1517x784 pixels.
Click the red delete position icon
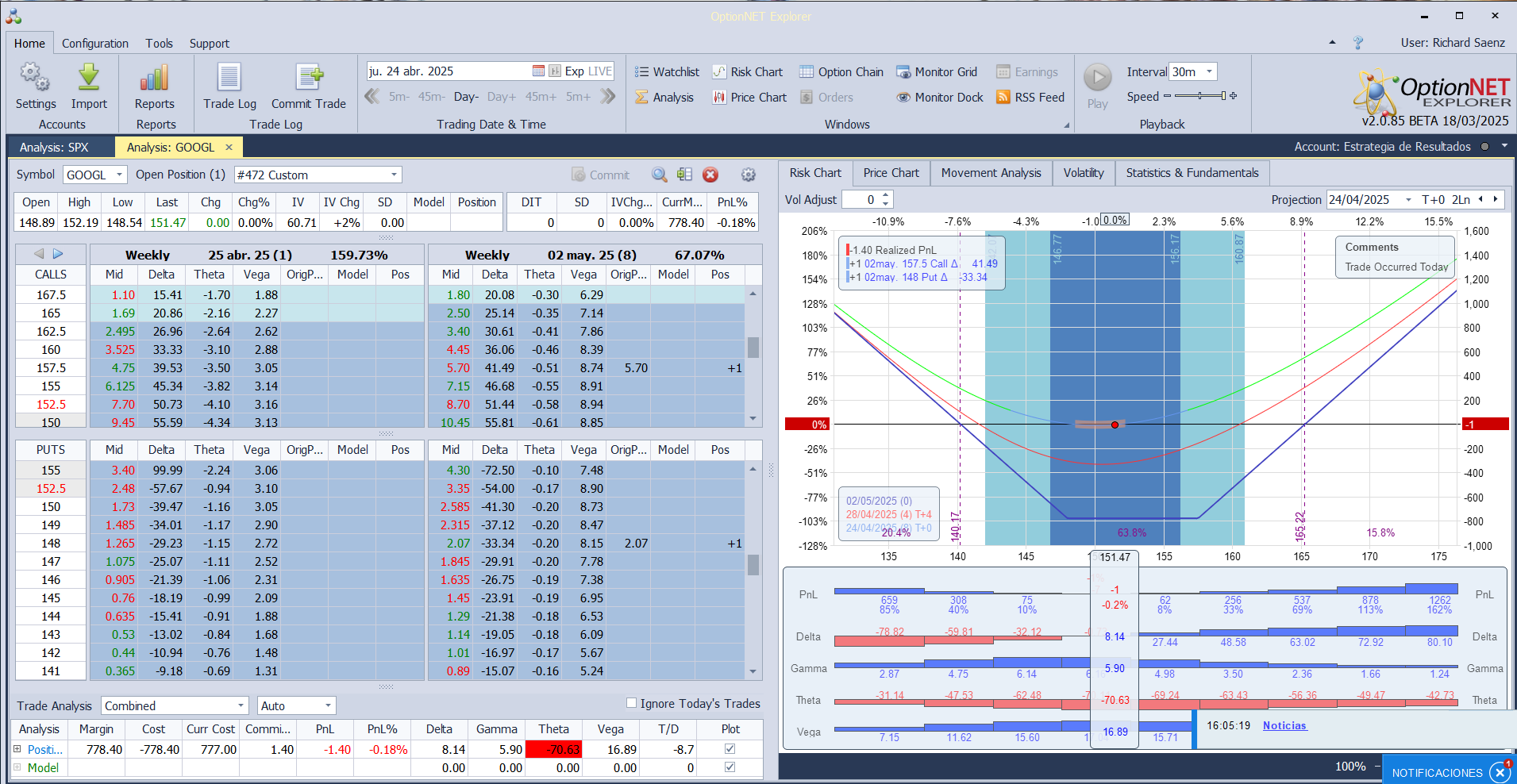pos(710,175)
